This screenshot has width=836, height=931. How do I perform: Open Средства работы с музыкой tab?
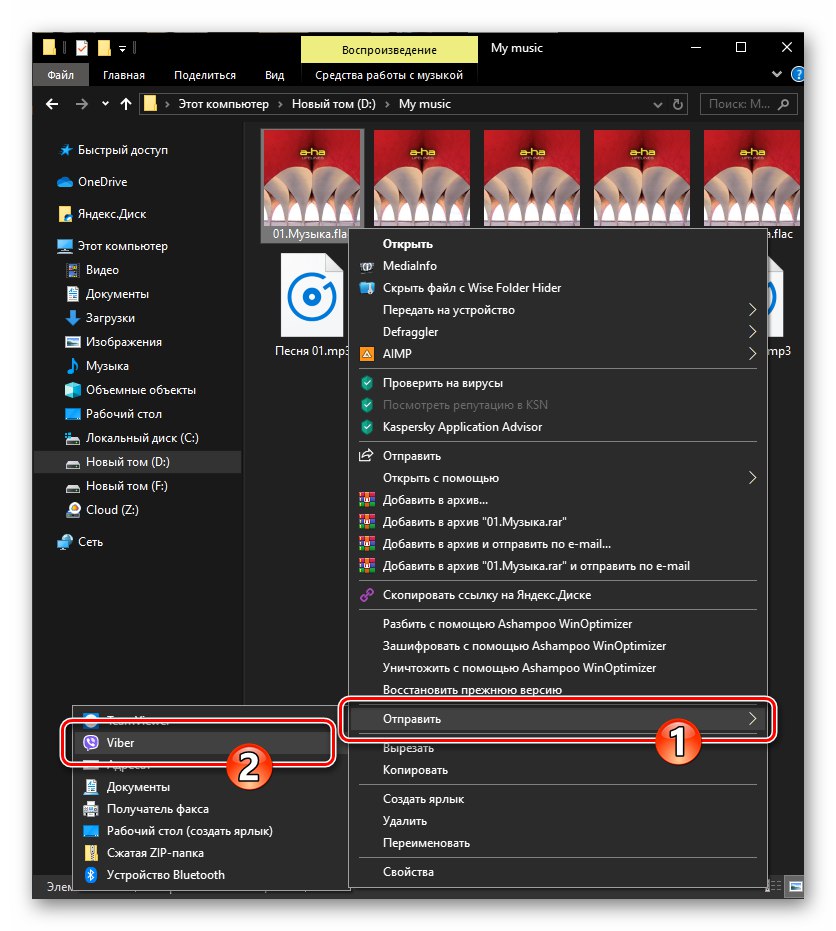[389, 75]
